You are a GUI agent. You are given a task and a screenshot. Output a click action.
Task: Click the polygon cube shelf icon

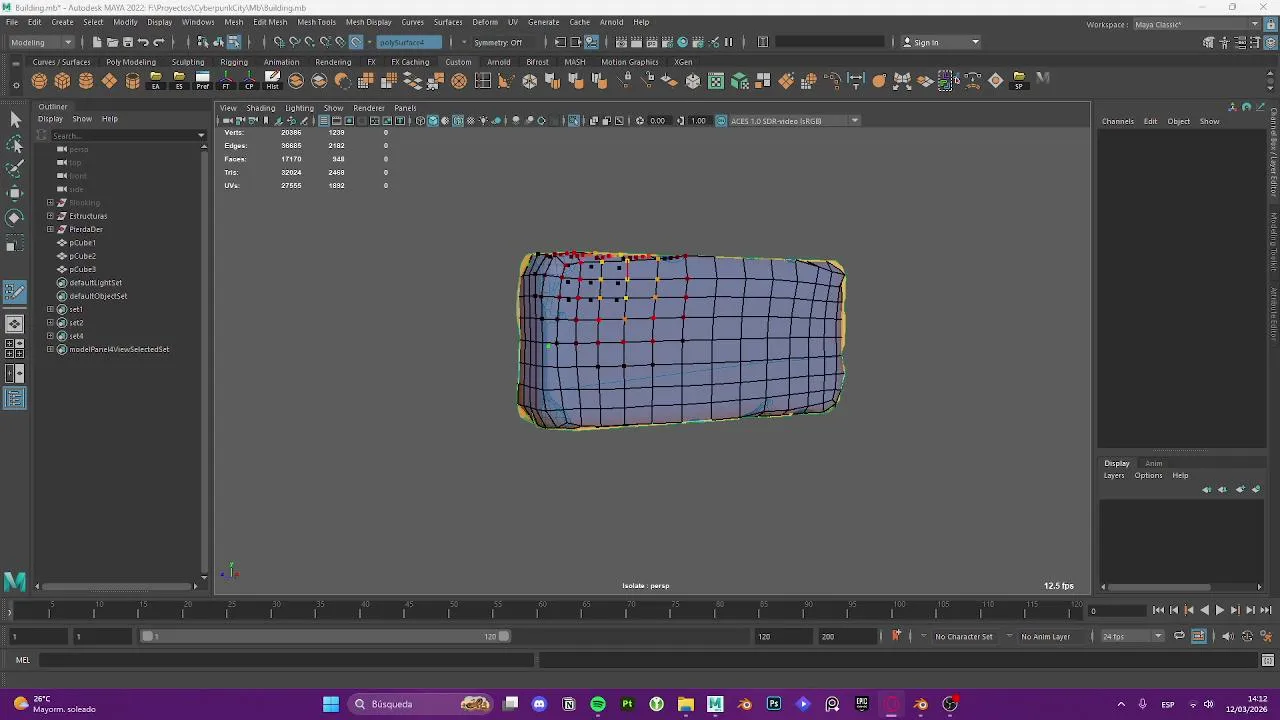[62, 81]
